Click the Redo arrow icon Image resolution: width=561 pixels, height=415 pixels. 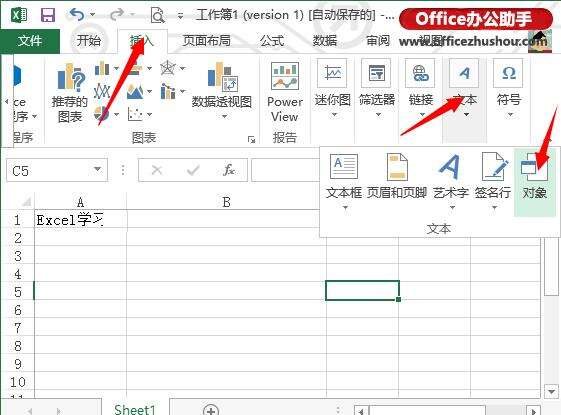coord(117,15)
